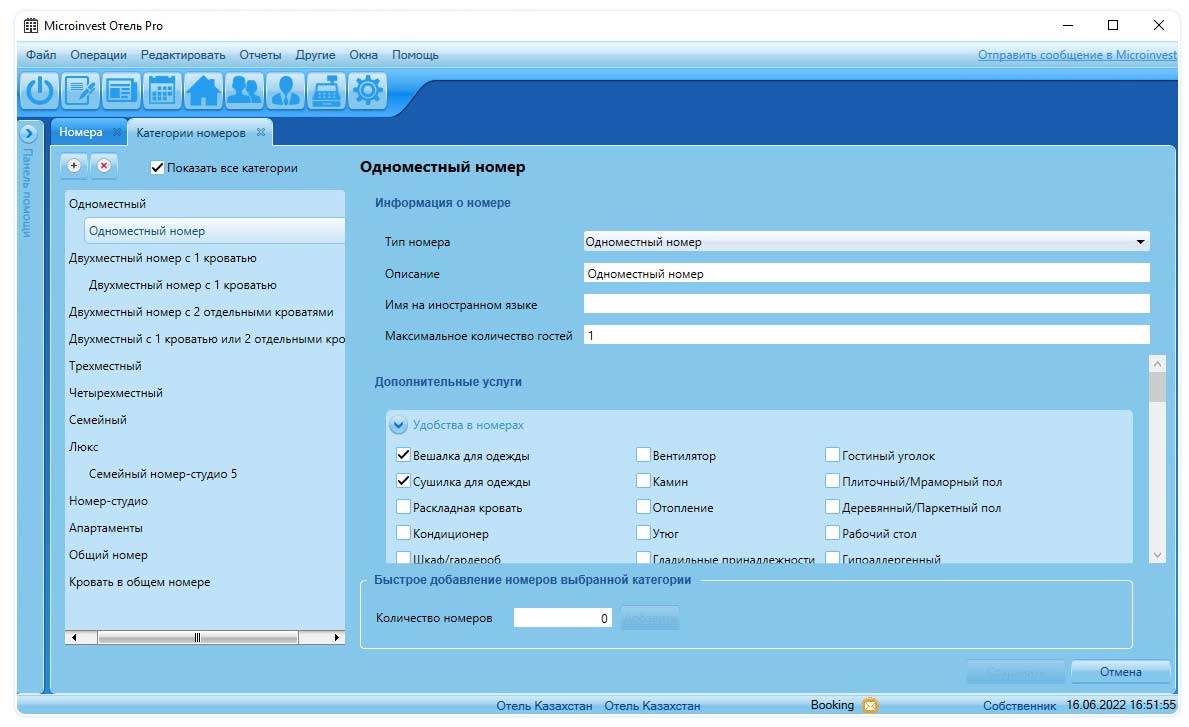Click the add category plus icon
This screenshot has width=1189, height=727.
(x=75, y=166)
